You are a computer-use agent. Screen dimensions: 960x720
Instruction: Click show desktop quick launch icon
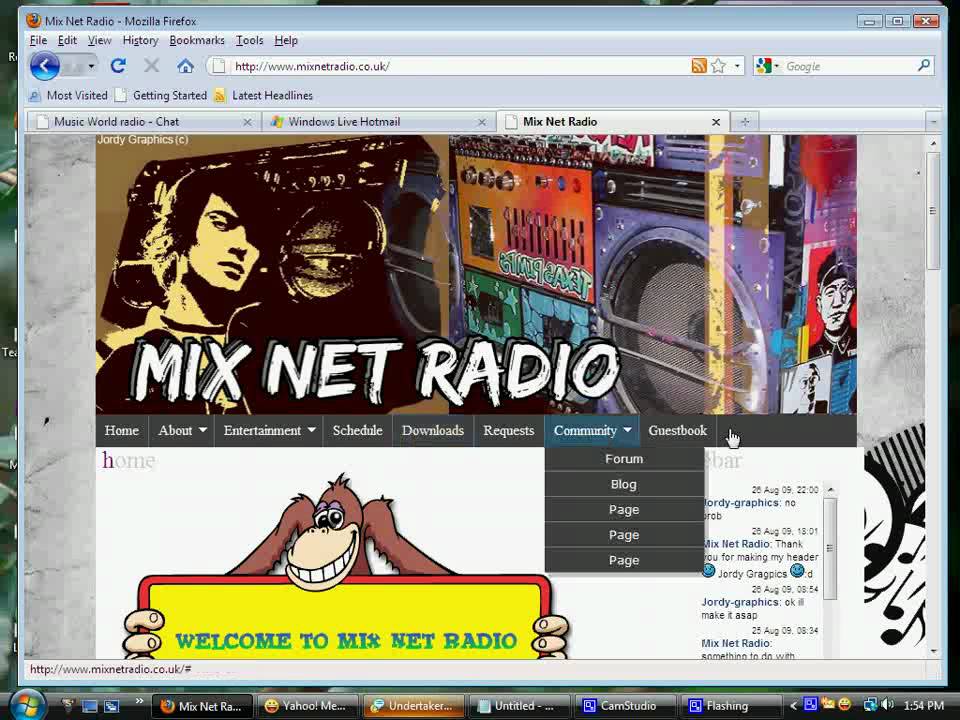89,706
